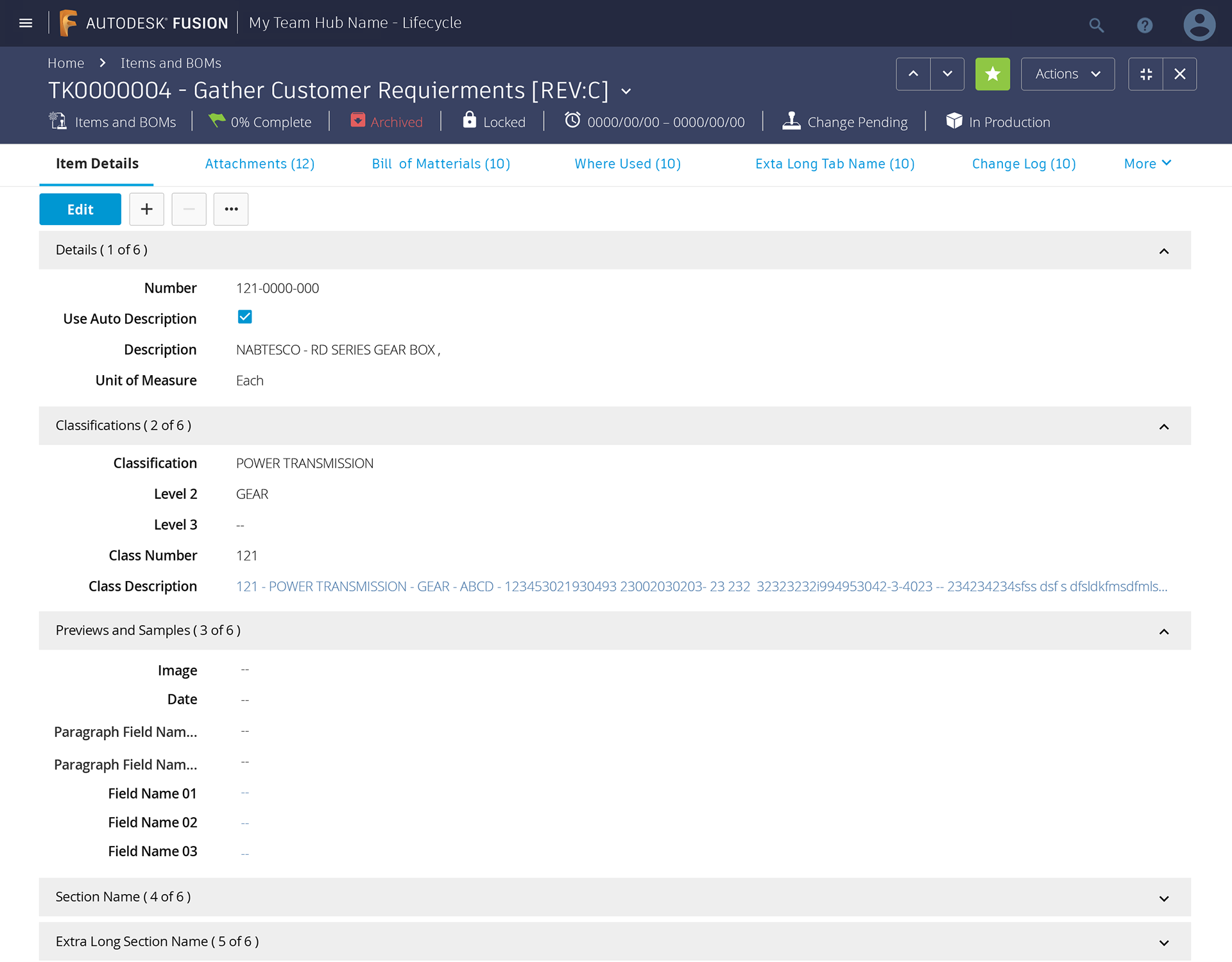1232x962 pixels.
Task: Open the Class Description link
Action: (701, 586)
